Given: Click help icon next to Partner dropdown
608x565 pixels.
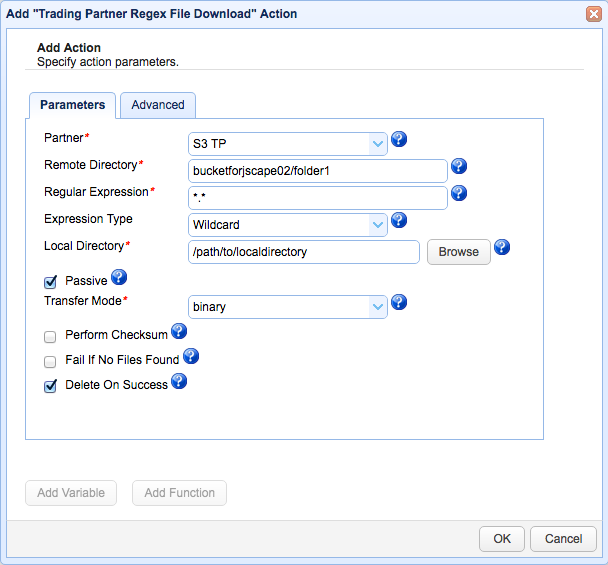Looking at the screenshot, I should point(399,140).
